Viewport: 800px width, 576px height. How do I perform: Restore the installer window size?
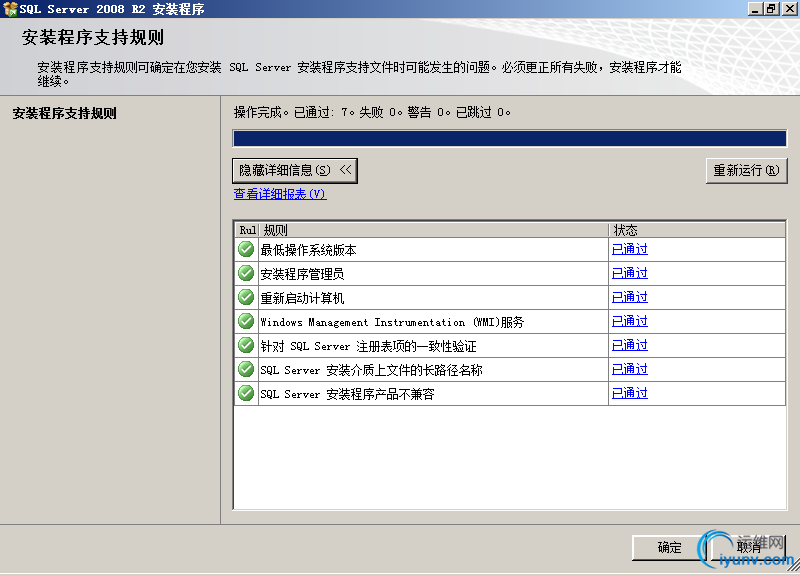click(x=771, y=9)
